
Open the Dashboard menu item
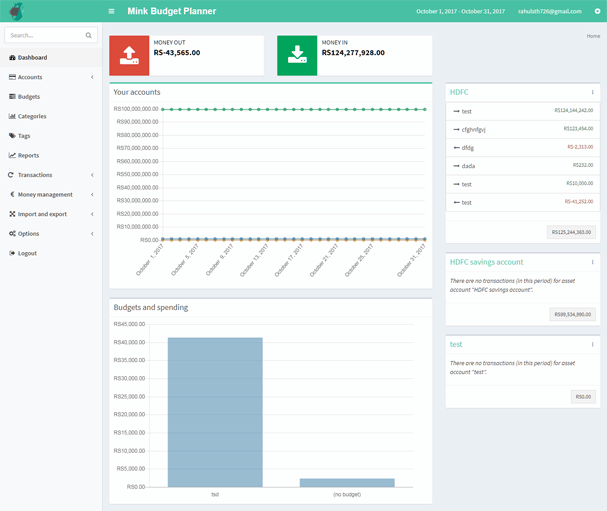click(x=51, y=57)
